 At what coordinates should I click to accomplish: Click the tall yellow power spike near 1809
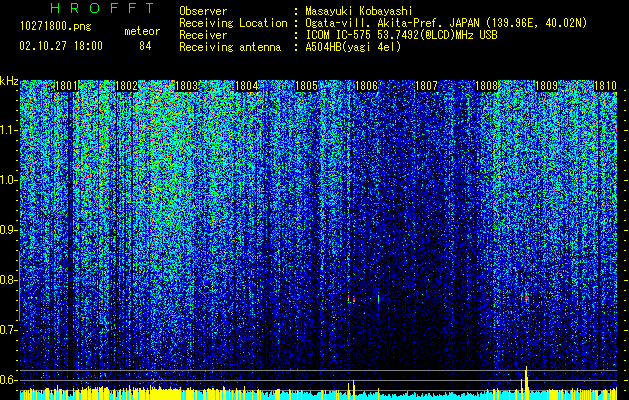click(526, 383)
